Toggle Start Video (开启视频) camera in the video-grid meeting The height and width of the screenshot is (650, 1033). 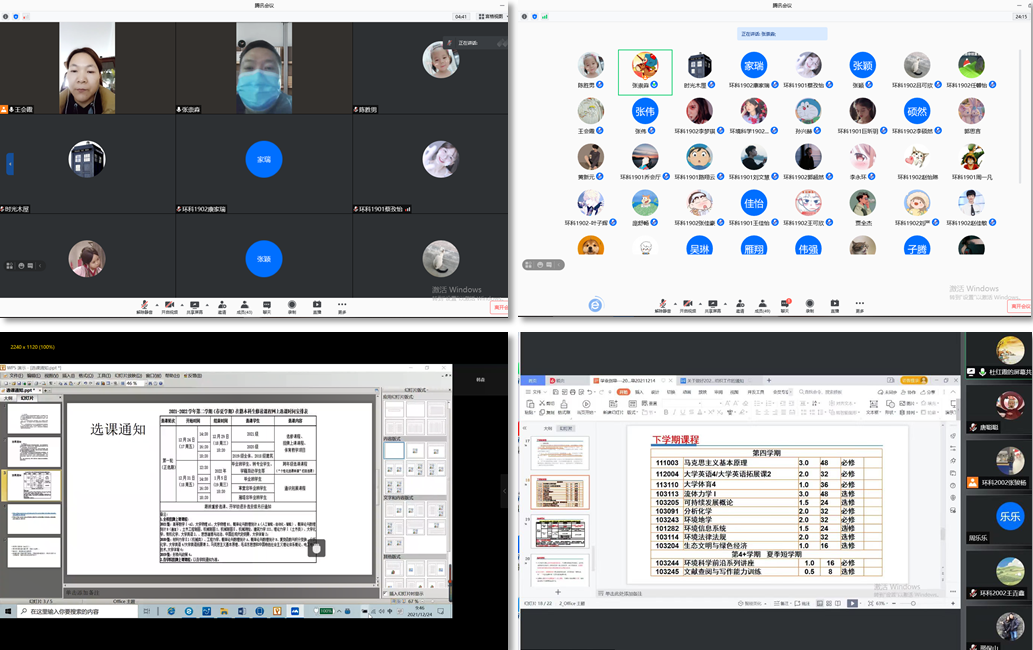(x=169, y=304)
